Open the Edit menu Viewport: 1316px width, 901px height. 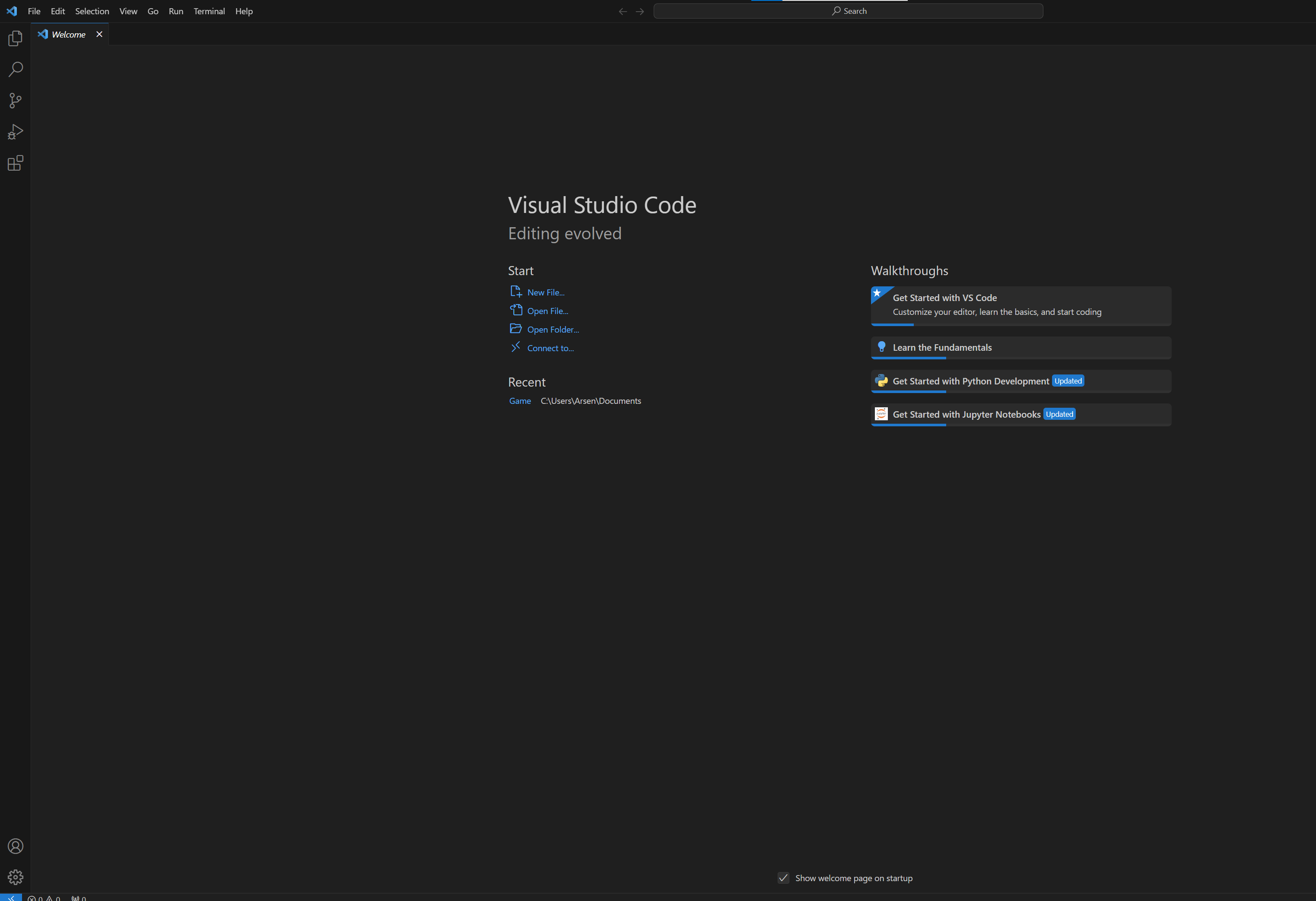[58, 11]
